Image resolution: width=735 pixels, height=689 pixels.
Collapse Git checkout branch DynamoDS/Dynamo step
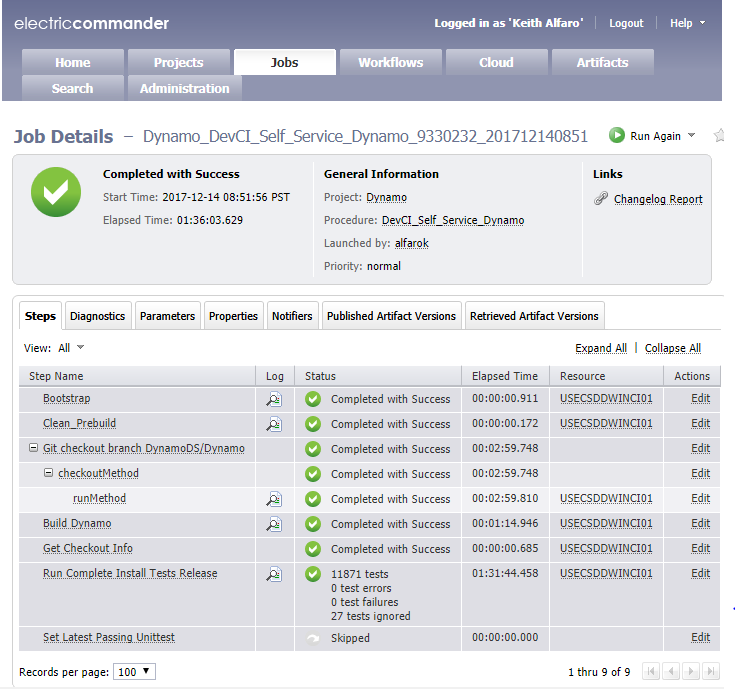click(x=35, y=449)
